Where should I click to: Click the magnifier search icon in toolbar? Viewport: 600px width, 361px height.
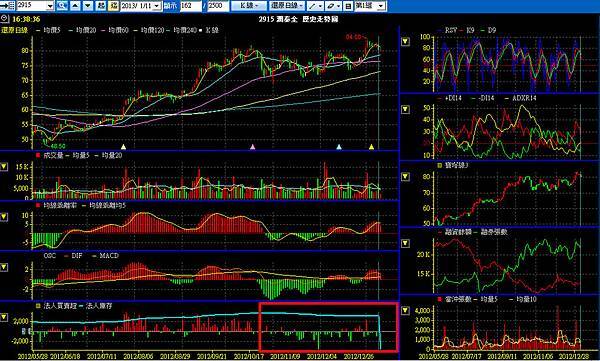coord(62,6)
